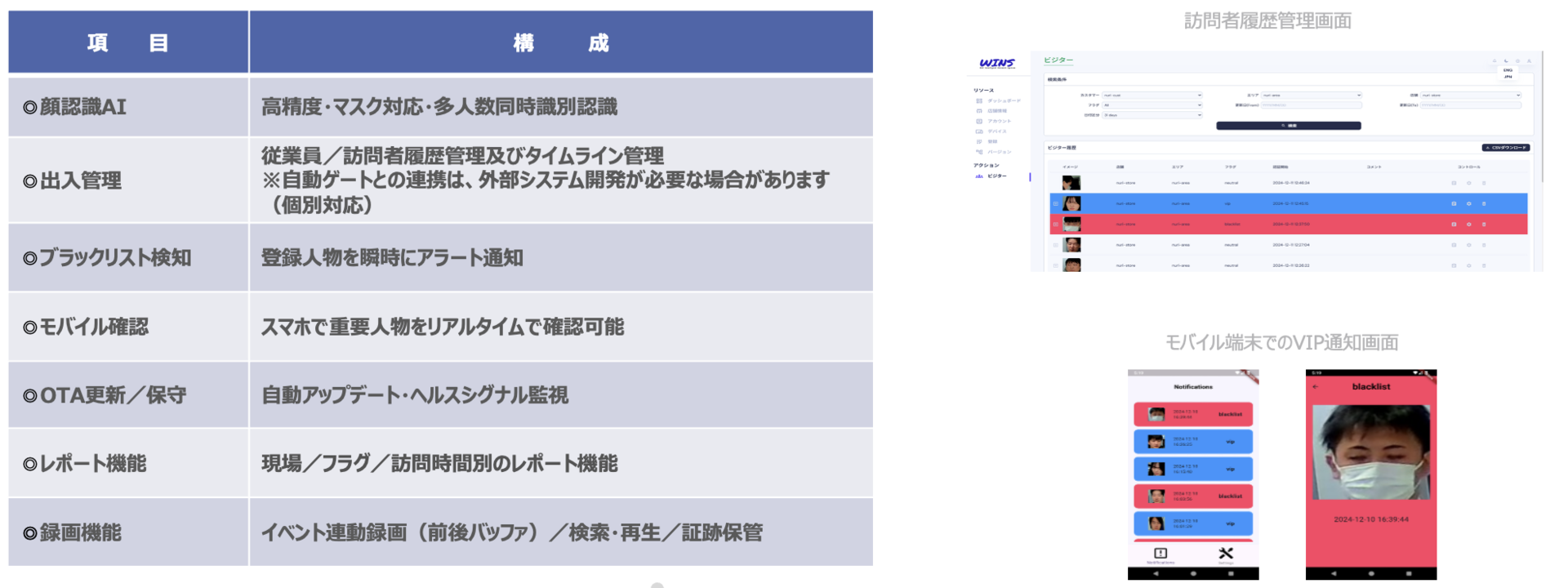Viewport: 1568px width, 588px height.
Task: Tap the Settings wrench icon on phone
Action: [x=1226, y=554]
